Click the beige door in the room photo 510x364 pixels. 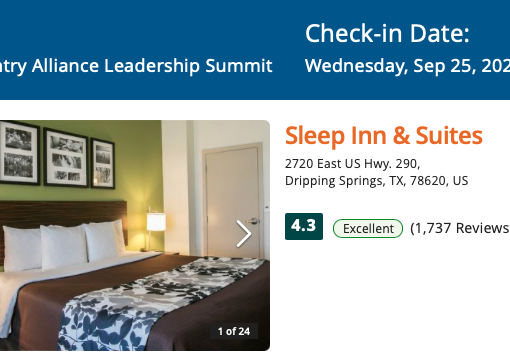pos(233,200)
